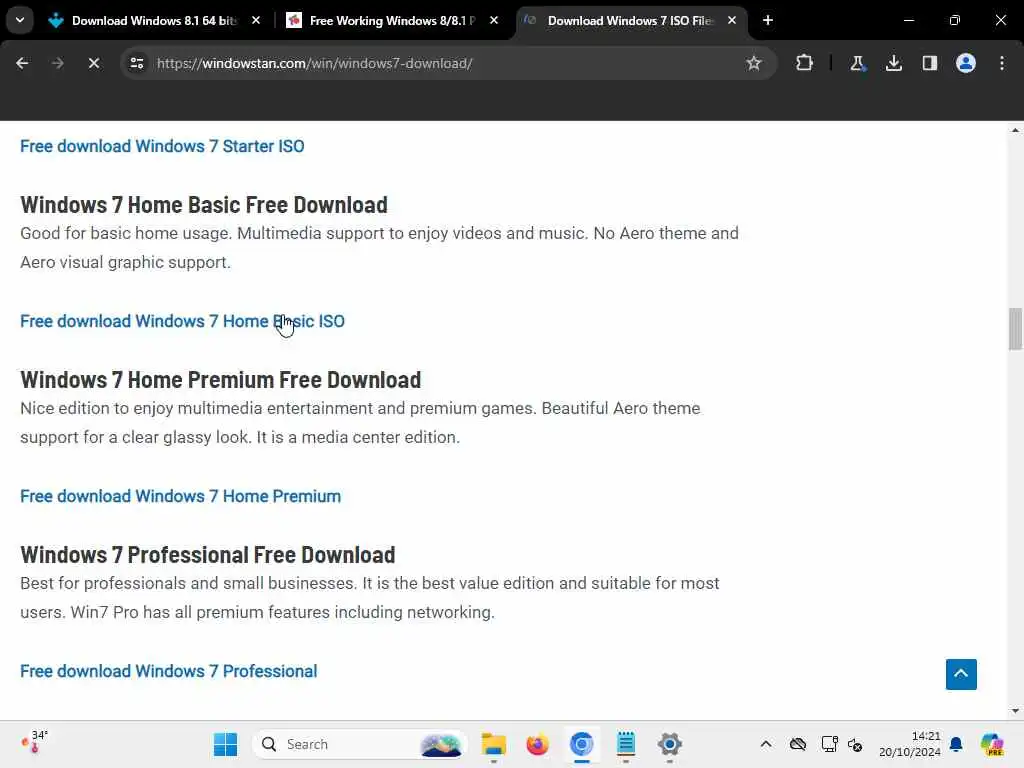Toggle the side panel icon
The height and width of the screenshot is (768, 1024).
click(929, 63)
